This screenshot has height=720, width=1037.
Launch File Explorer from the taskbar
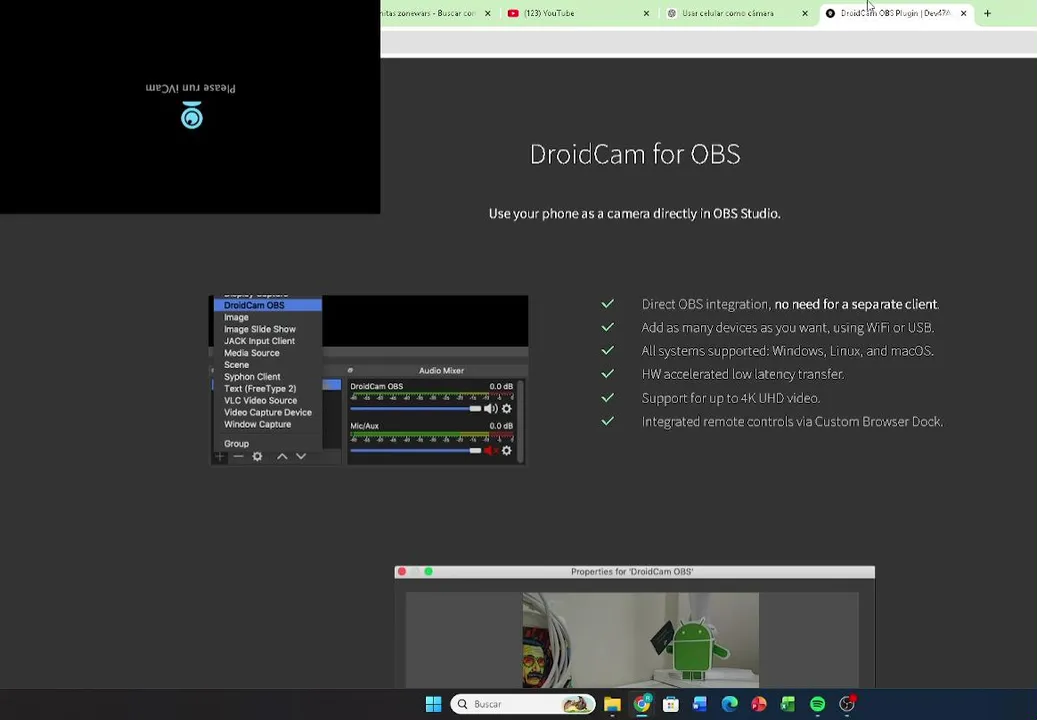coord(612,704)
